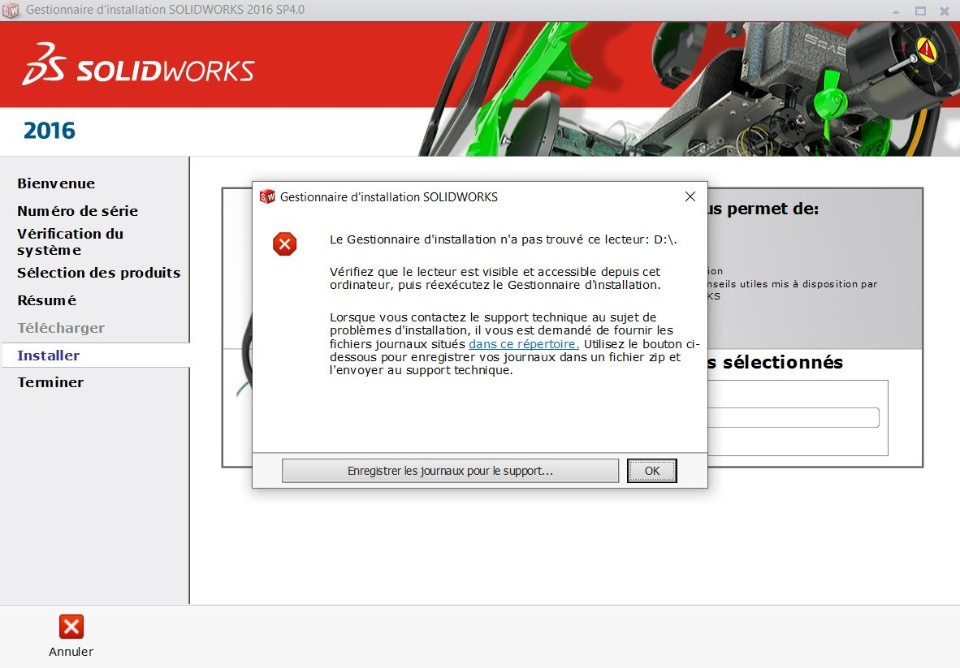Minimize the installation manager window
960x668 pixels.
(x=896, y=11)
